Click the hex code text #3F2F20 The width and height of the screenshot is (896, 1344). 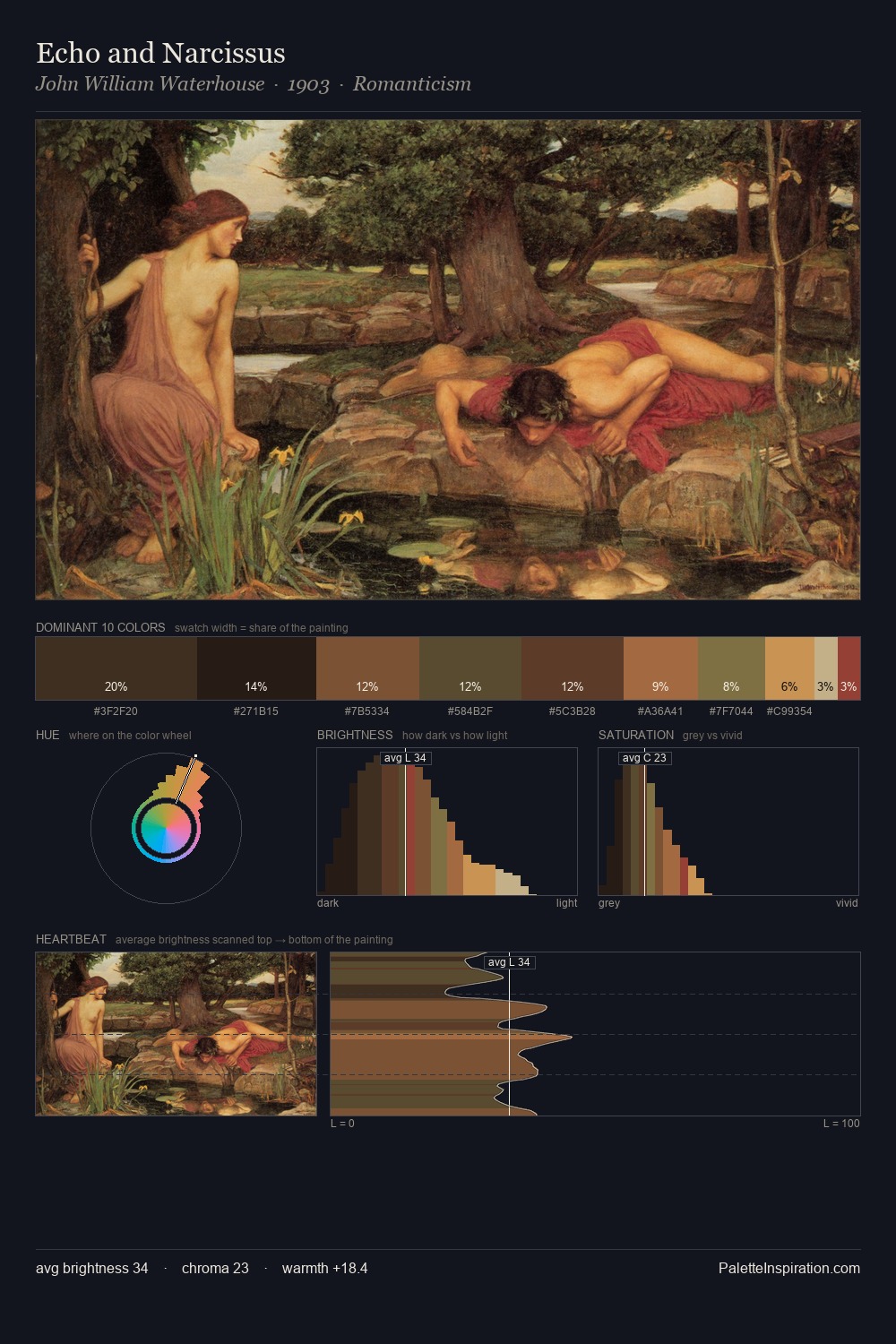(x=116, y=711)
